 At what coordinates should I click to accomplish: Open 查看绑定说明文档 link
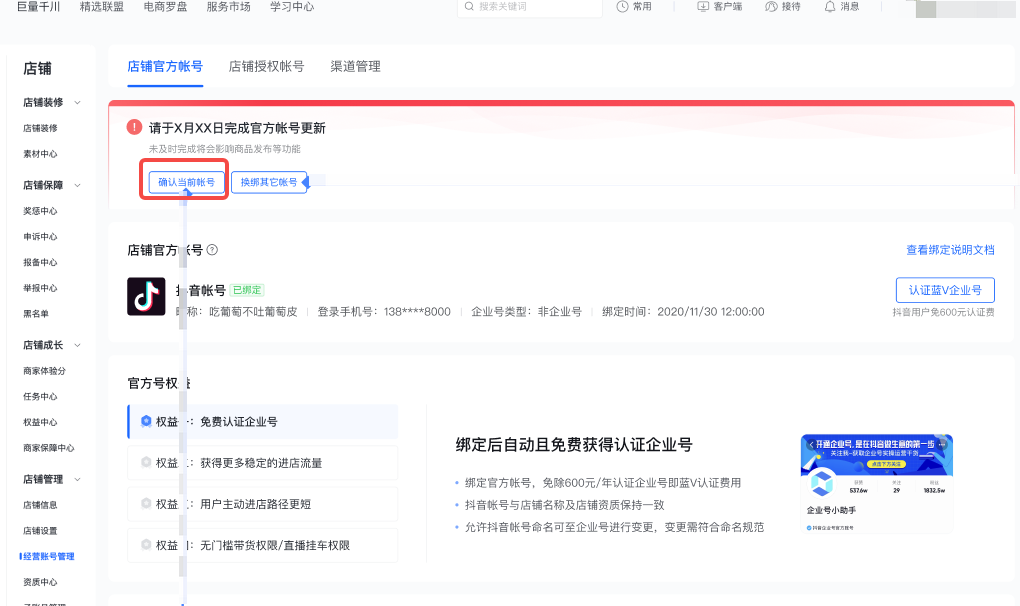tap(950, 250)
